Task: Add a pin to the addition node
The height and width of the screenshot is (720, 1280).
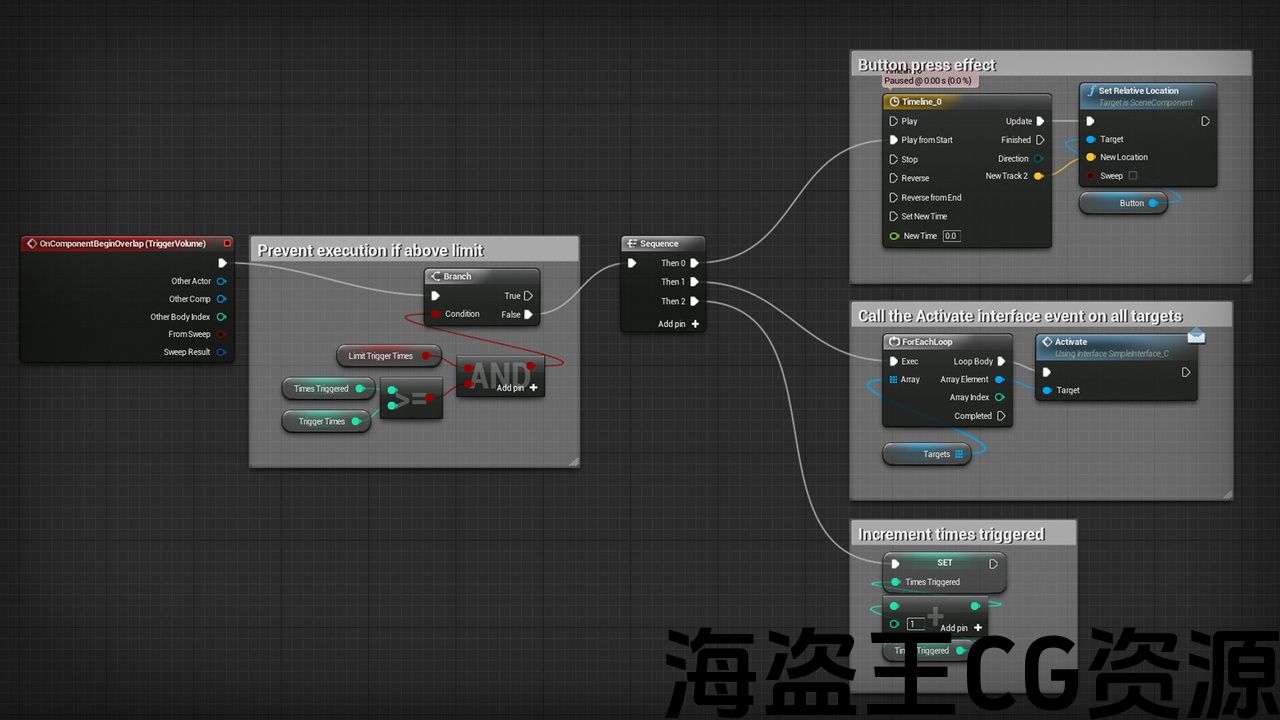Action: [977, 628]
